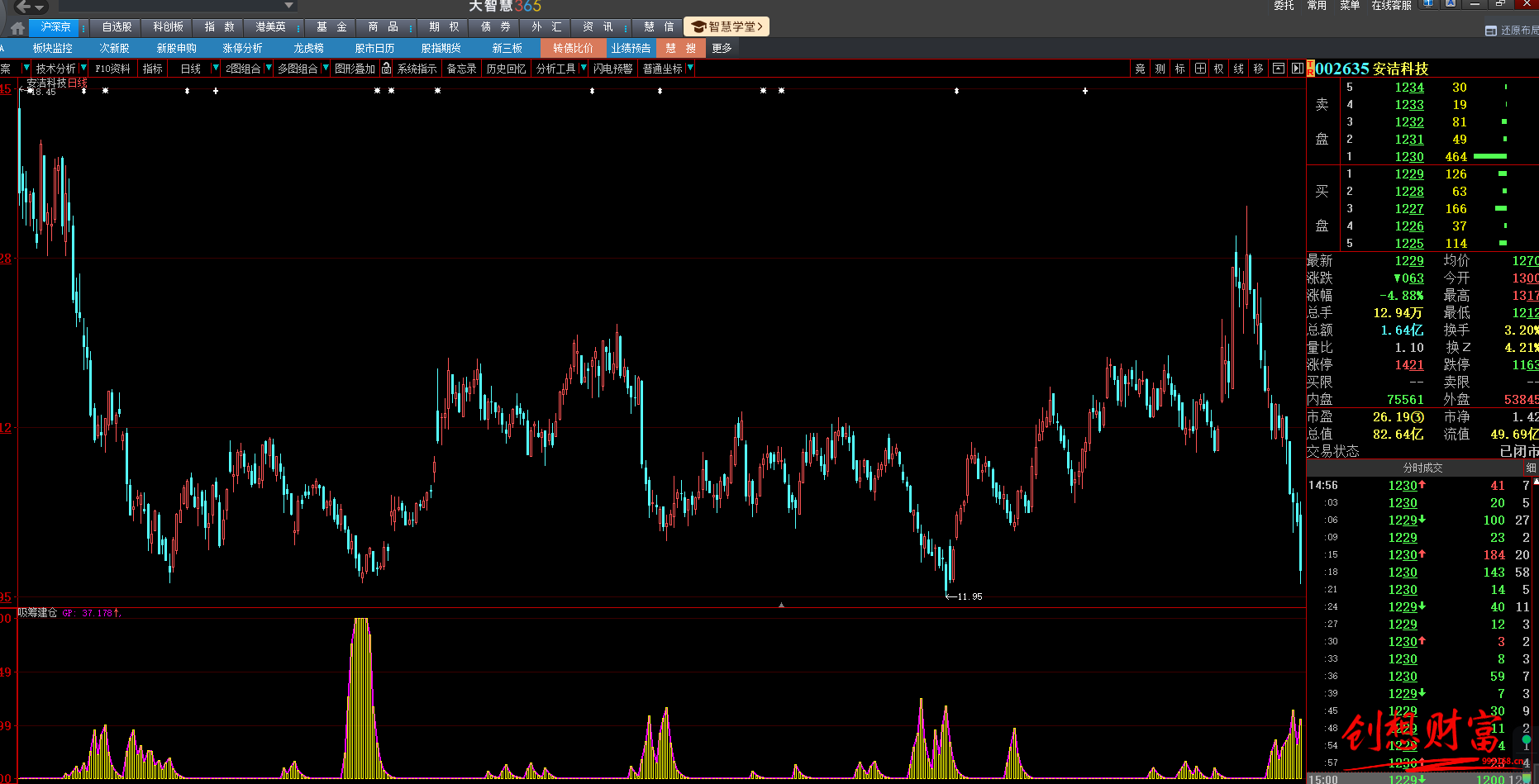This screenshot has width=1539, height=784.
Task: Open the 债券 tab
Action: (495, 27)
